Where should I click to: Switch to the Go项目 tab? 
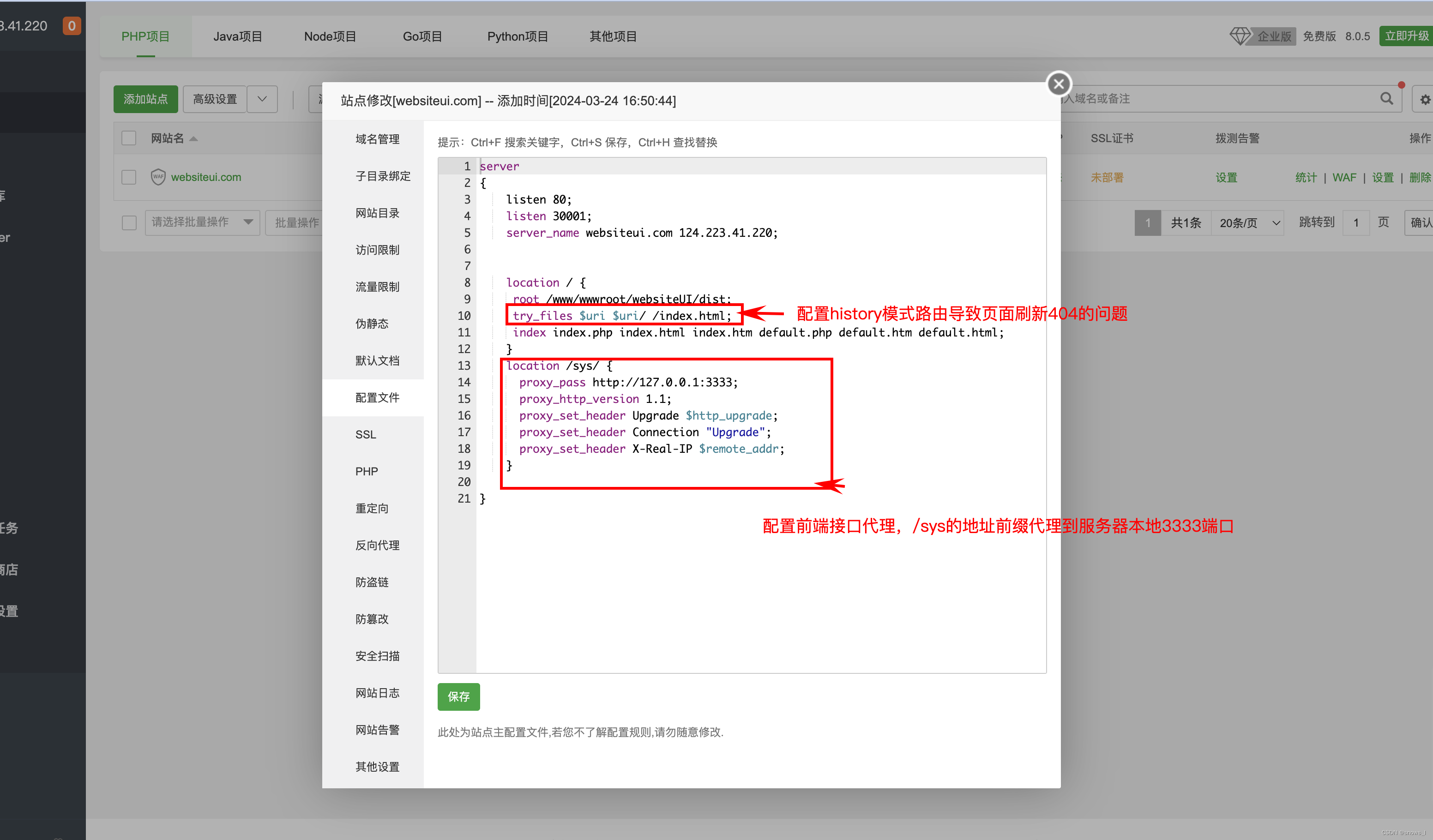(x=422, y=36)
